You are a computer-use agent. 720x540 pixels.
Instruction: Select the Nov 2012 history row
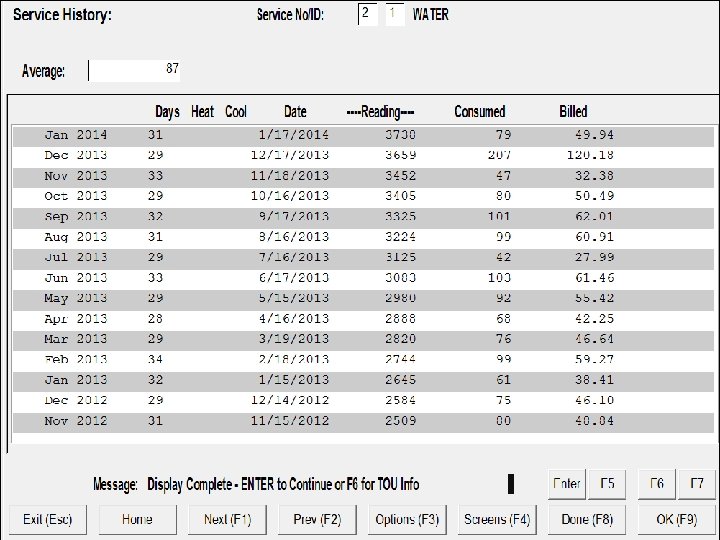click(363, 422)
